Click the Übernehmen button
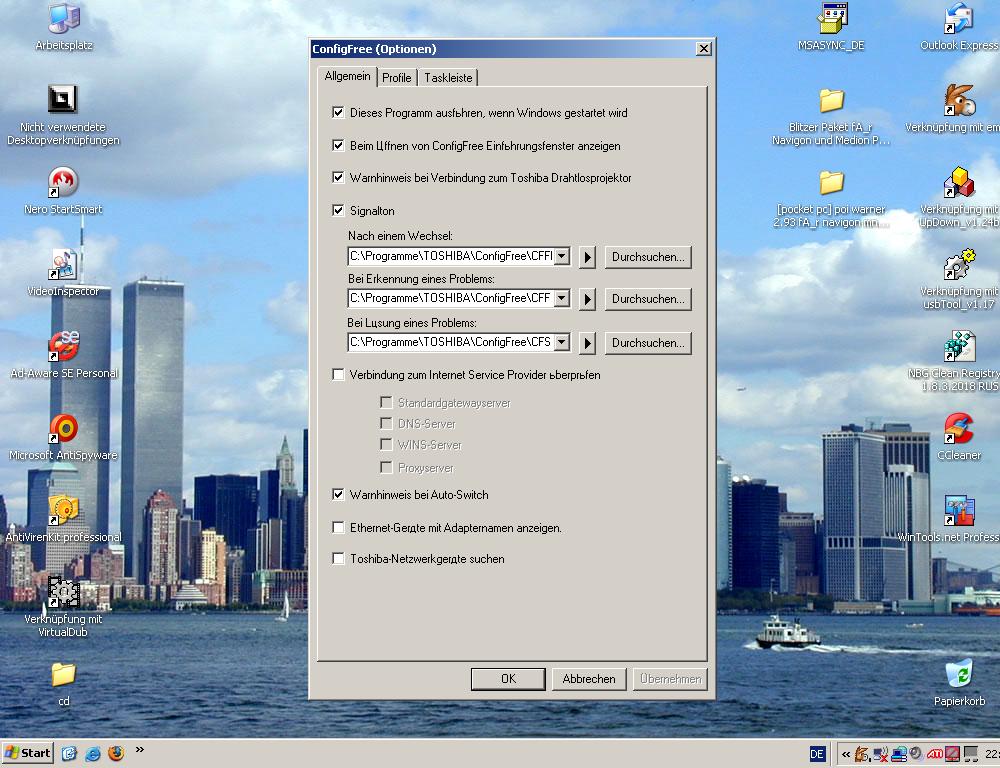 (x=670, y=679)
